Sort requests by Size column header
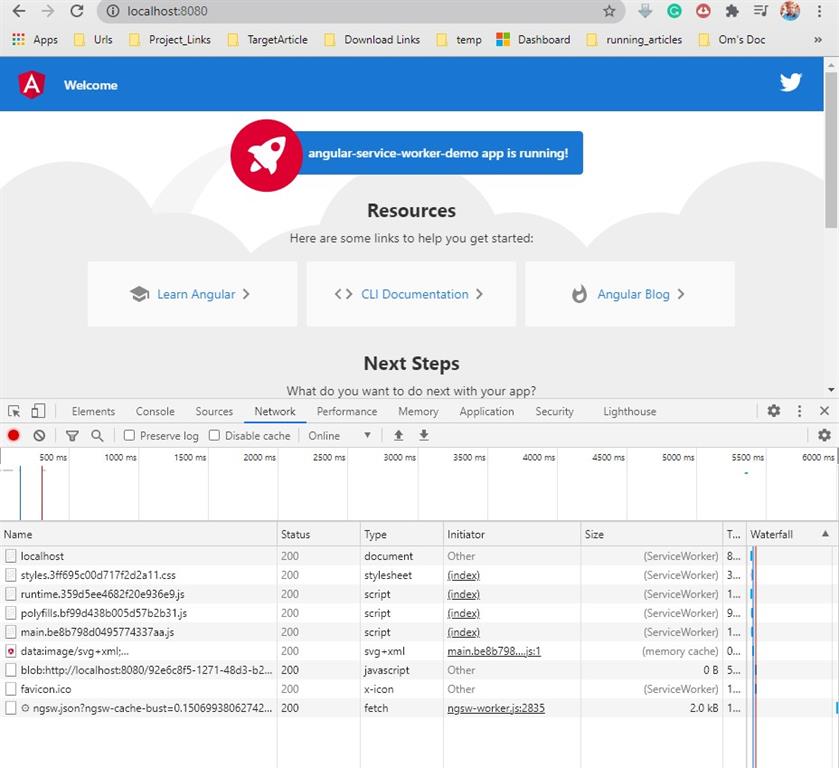 tap(651, 534)
